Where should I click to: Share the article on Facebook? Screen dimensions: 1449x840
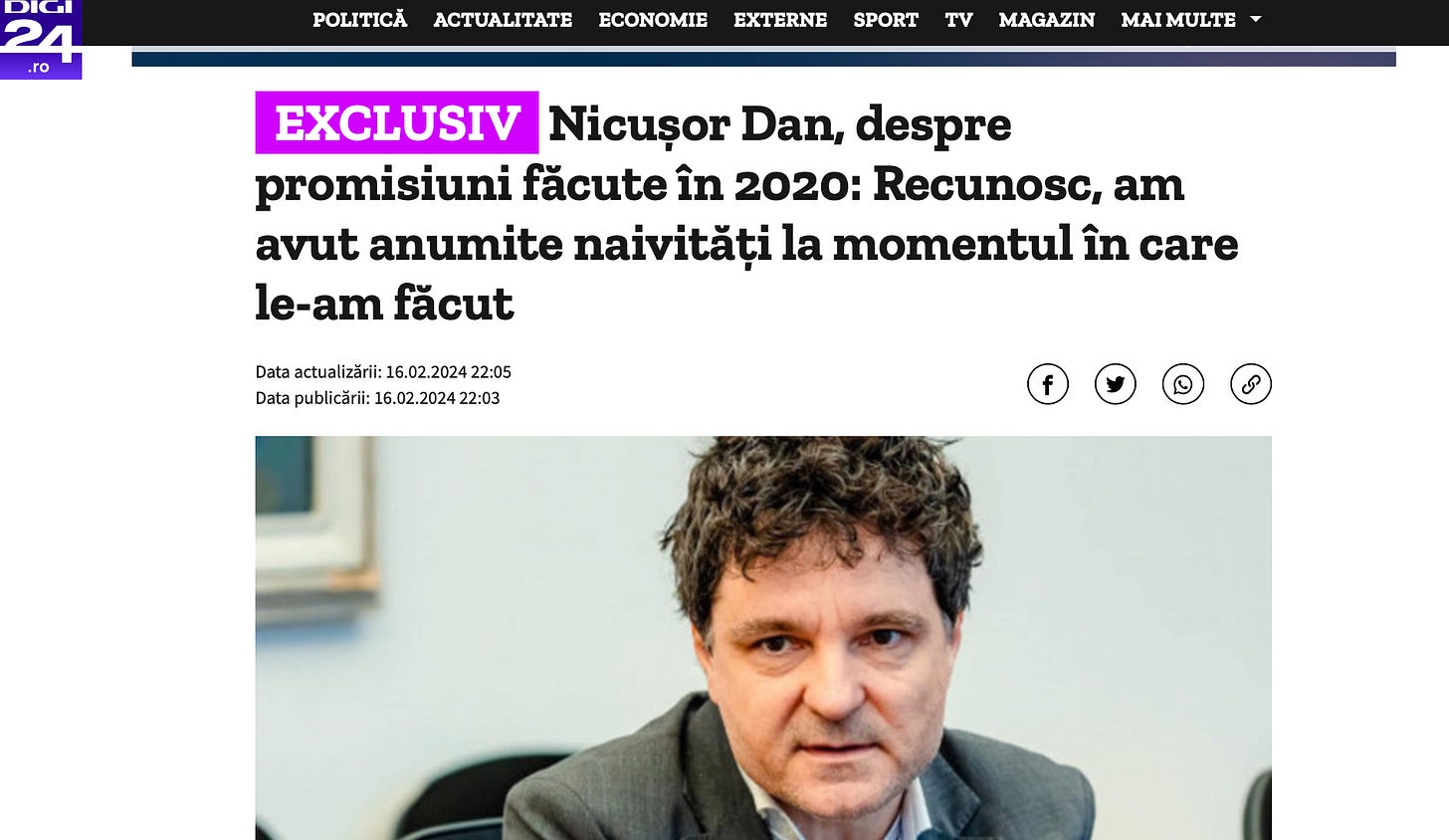(1048, 384)
